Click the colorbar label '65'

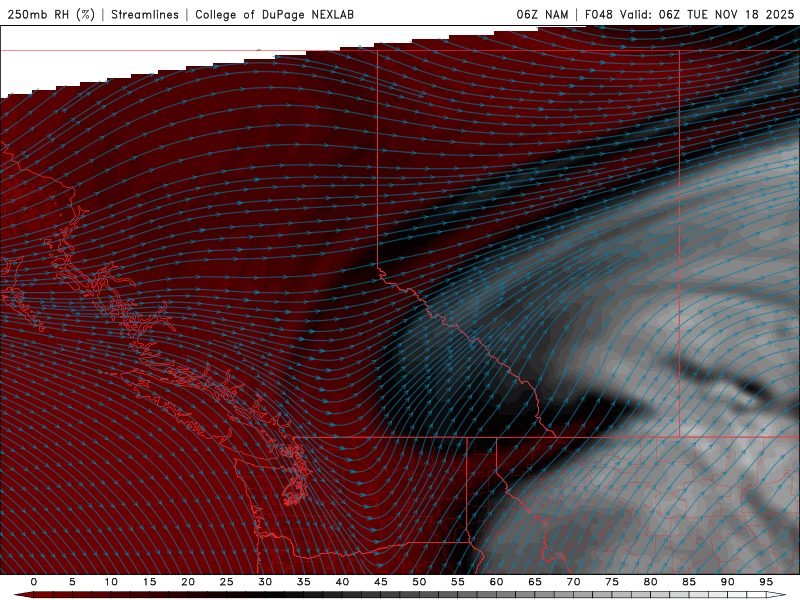[535, 582]
